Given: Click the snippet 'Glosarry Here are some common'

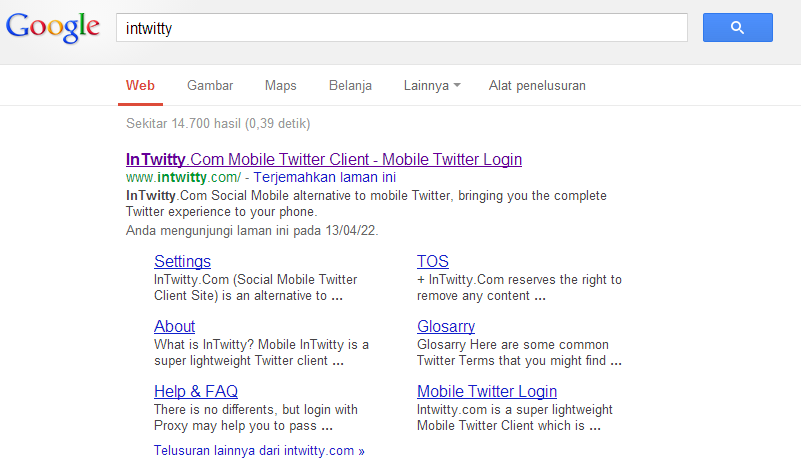Looking at the screenshot, I should pos(520,352).
